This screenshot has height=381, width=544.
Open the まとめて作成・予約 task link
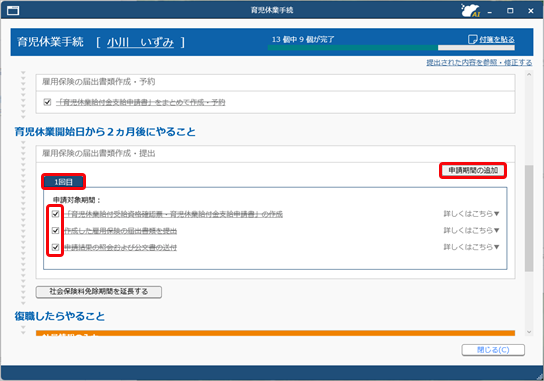pyautogui.click(x=141, y=102)
